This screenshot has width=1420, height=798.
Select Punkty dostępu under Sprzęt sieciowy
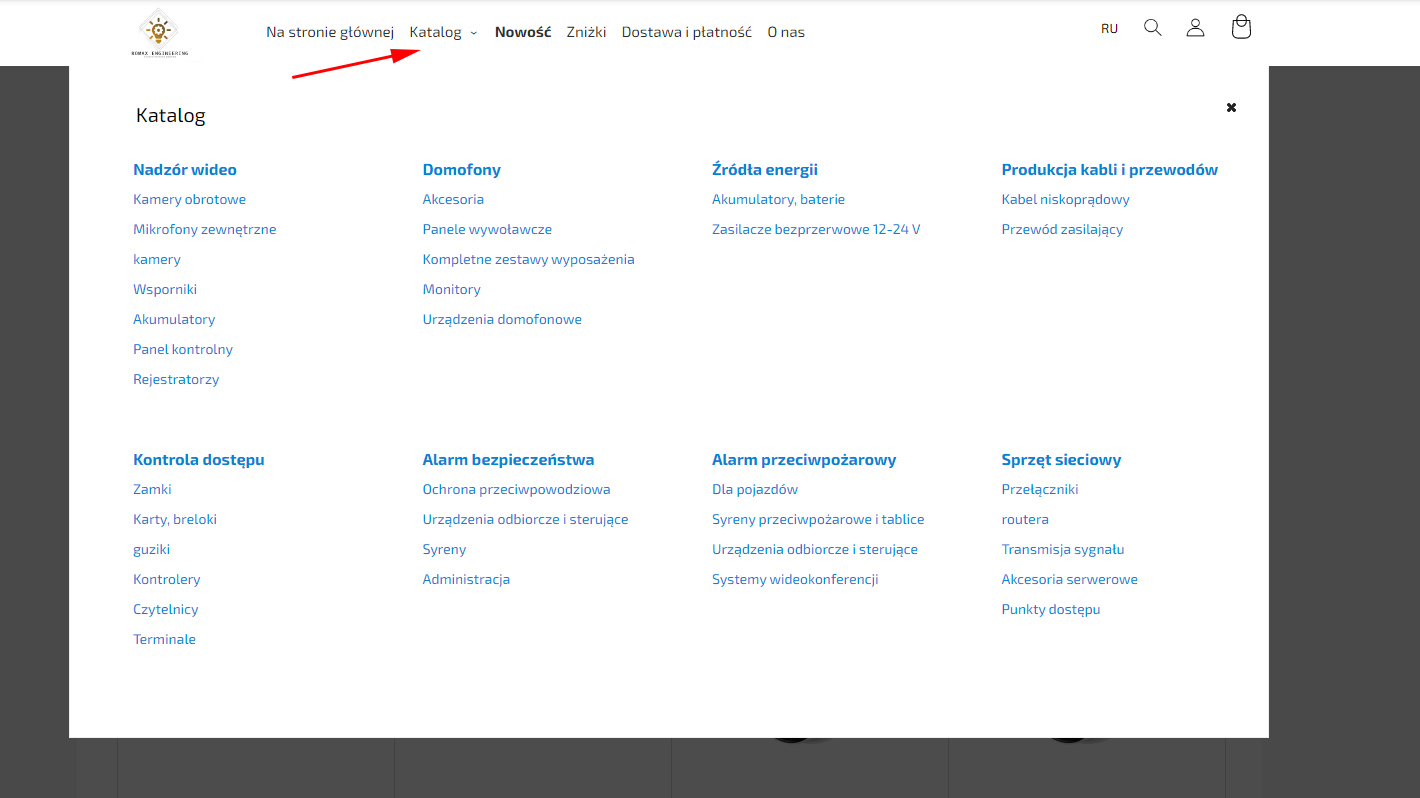pyautogui.click(x=1050, y=610)
